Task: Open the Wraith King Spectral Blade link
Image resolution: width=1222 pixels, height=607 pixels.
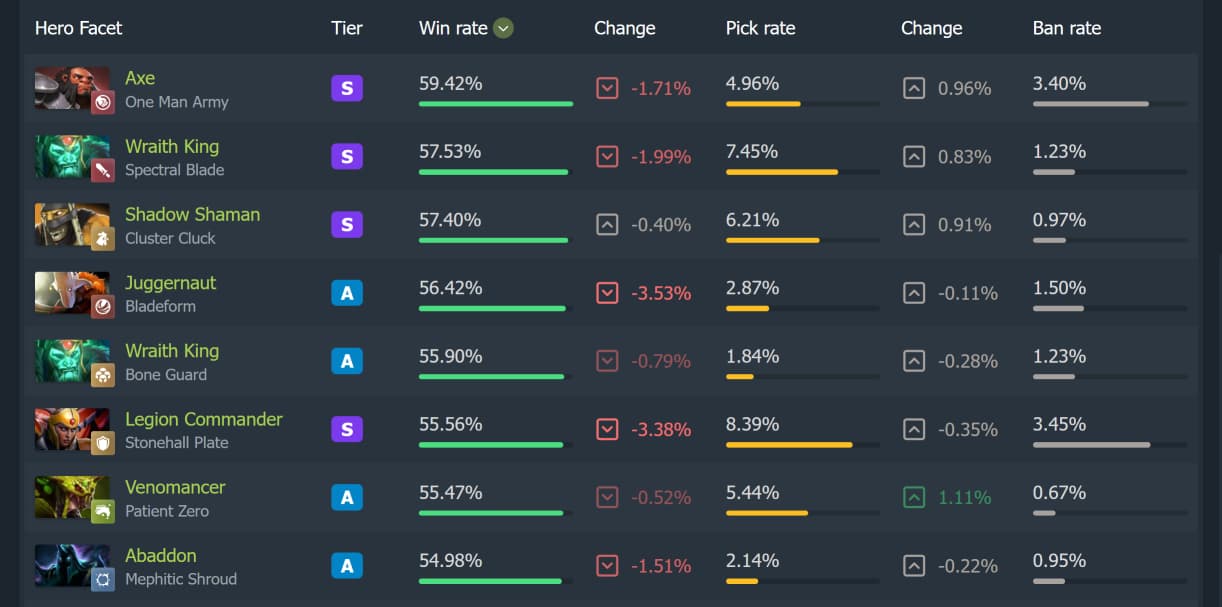Action: point(171,146)
